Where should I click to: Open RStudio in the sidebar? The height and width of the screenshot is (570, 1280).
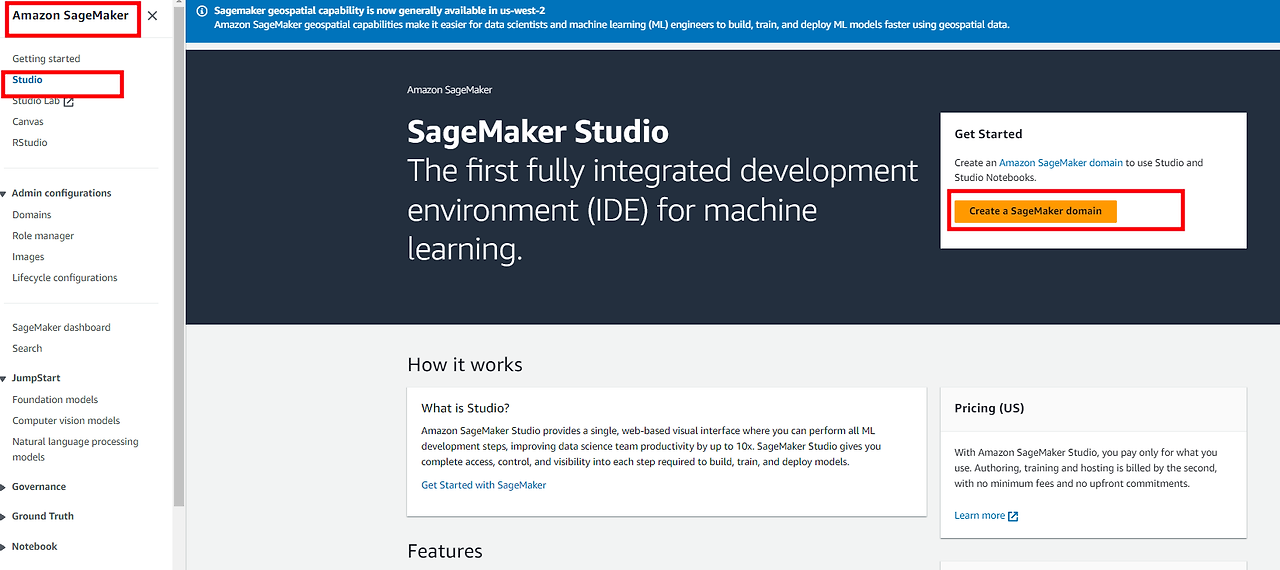click(x=30, y=143)
